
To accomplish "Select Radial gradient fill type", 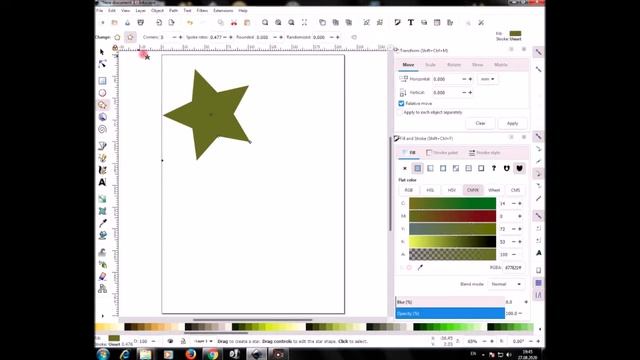I will point(443,168).
